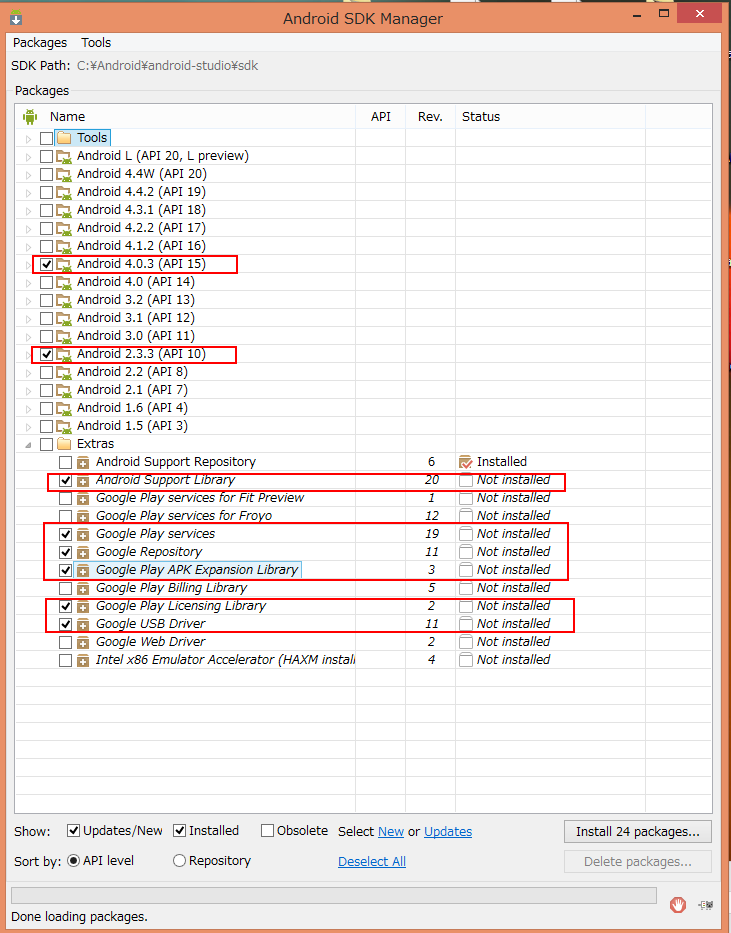731x933 pixels.
Task: Click the Install 24 packages button
Action: click(638, 832)
